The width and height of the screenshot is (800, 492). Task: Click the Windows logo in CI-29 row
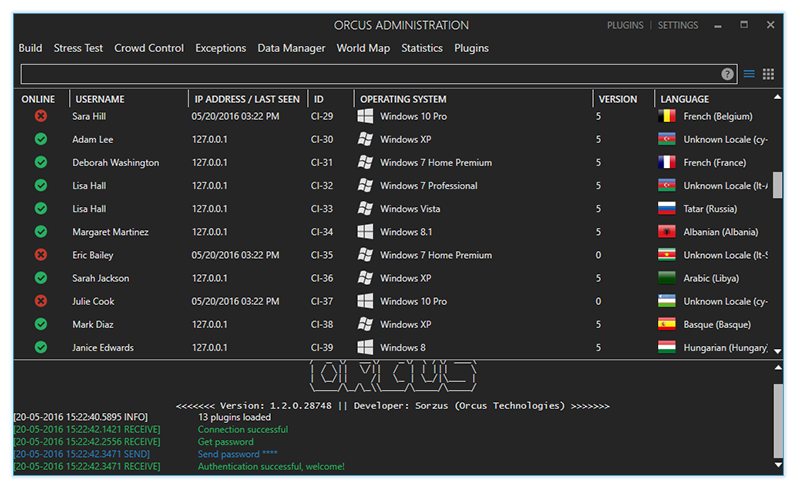coord(365,116)
